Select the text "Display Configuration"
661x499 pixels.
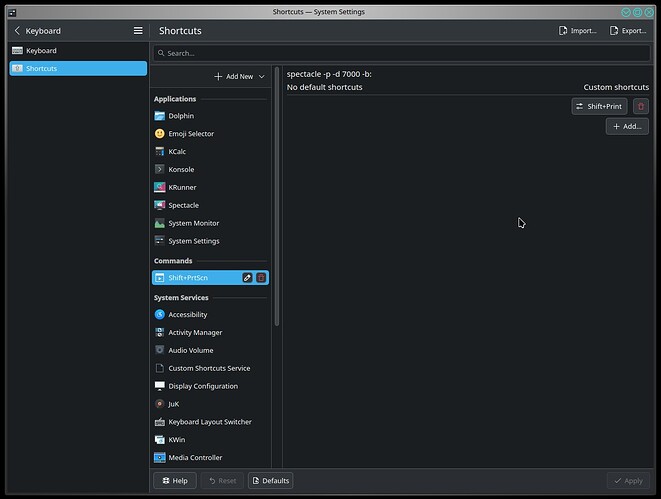point(203,386)
